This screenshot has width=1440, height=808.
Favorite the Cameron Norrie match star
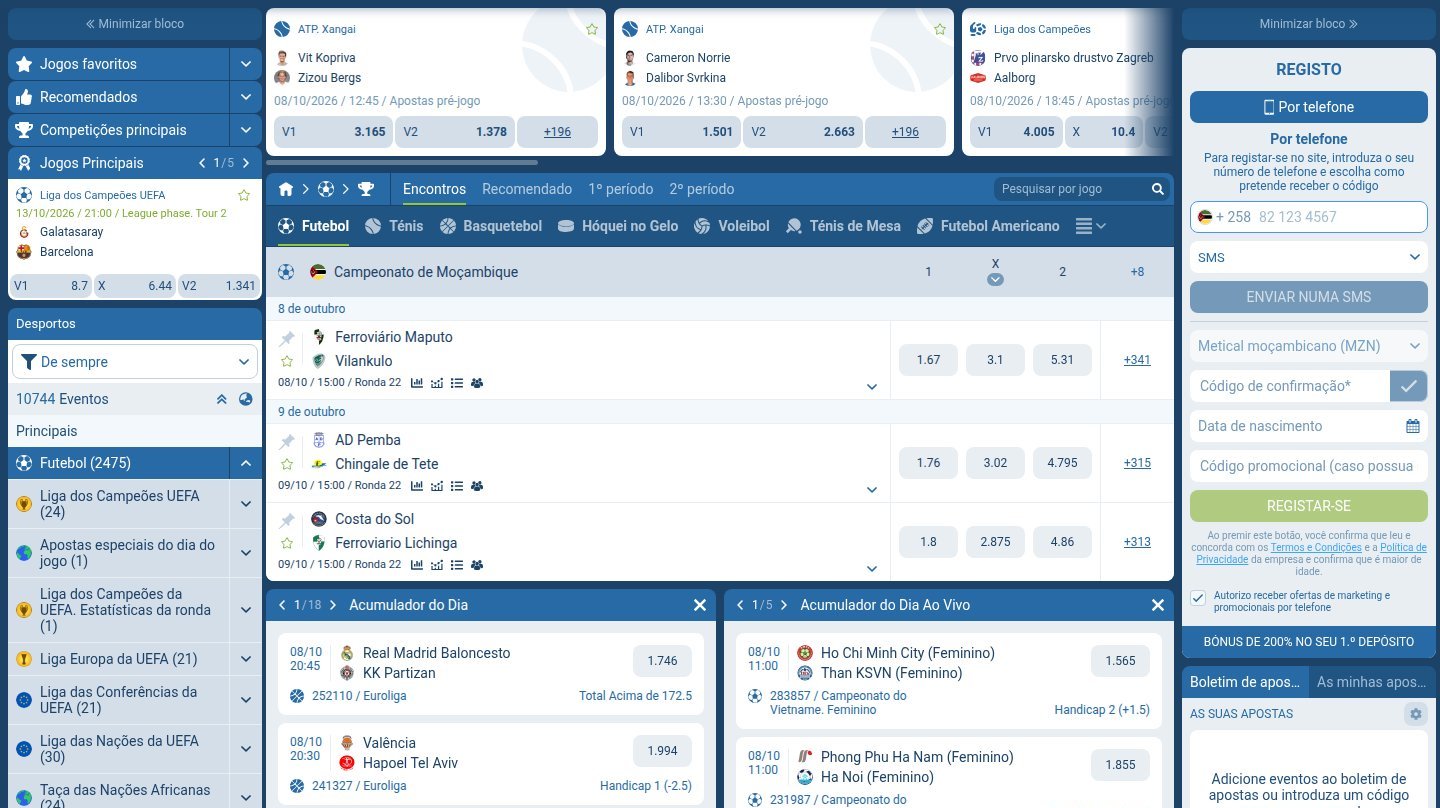pyautogui.click(x=940, y=30)
